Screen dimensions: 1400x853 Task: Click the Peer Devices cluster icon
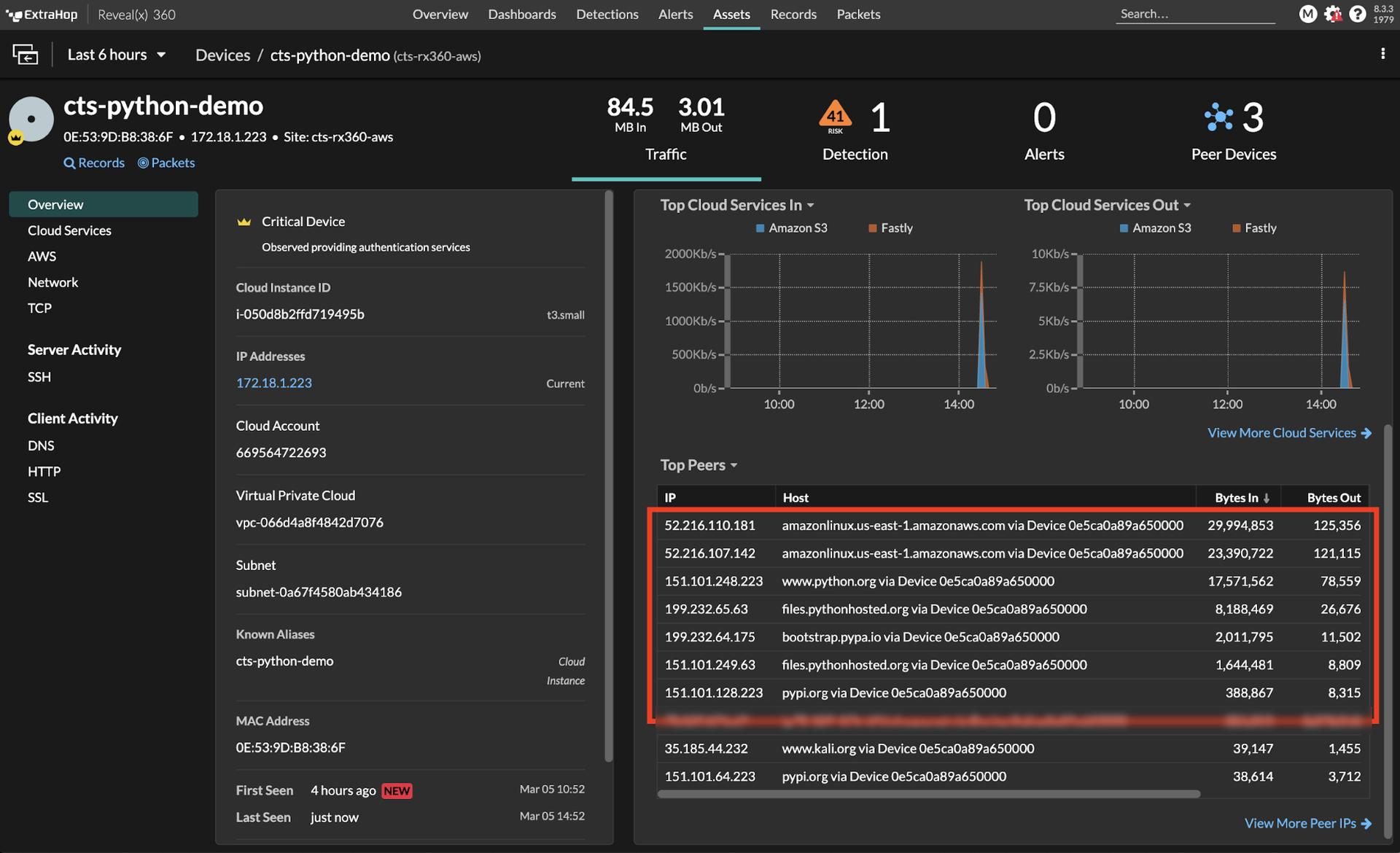(x=1218, y=117)
